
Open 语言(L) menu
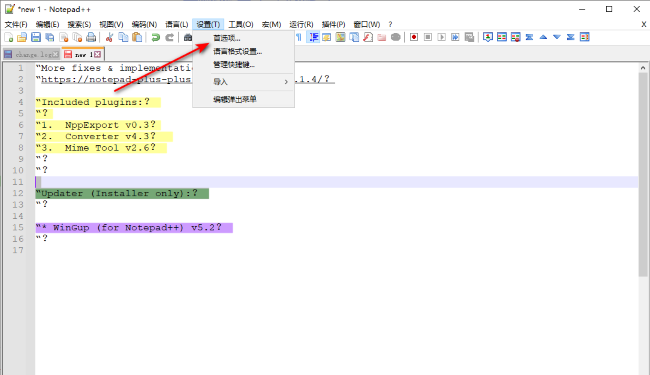click(177, 24)
